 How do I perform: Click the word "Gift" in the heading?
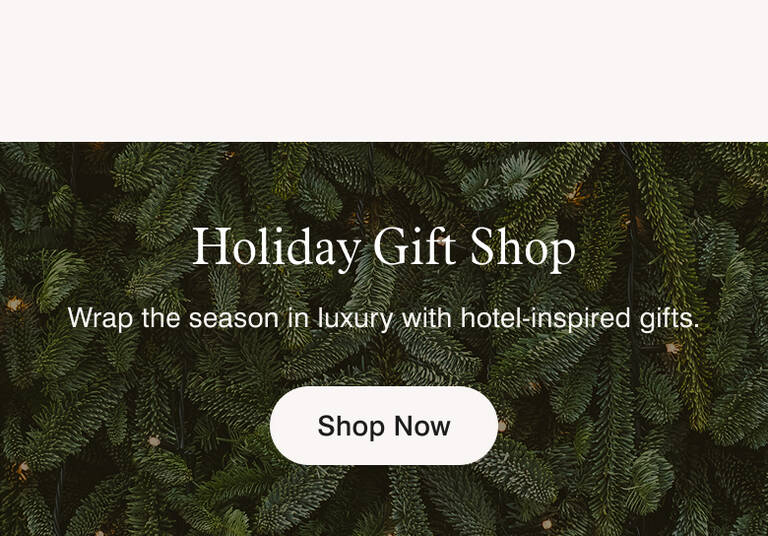coord(414,245)
